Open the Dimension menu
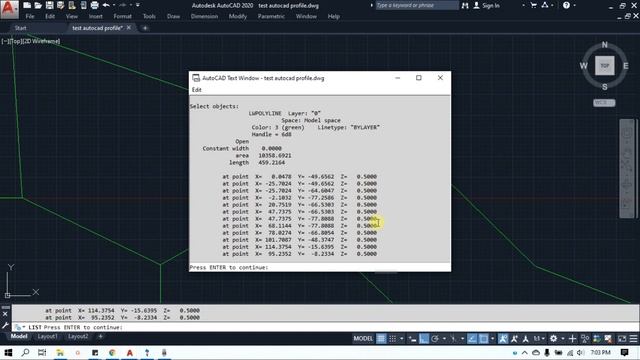Viewport: 640px width, 360px height. tap(204, 17)
